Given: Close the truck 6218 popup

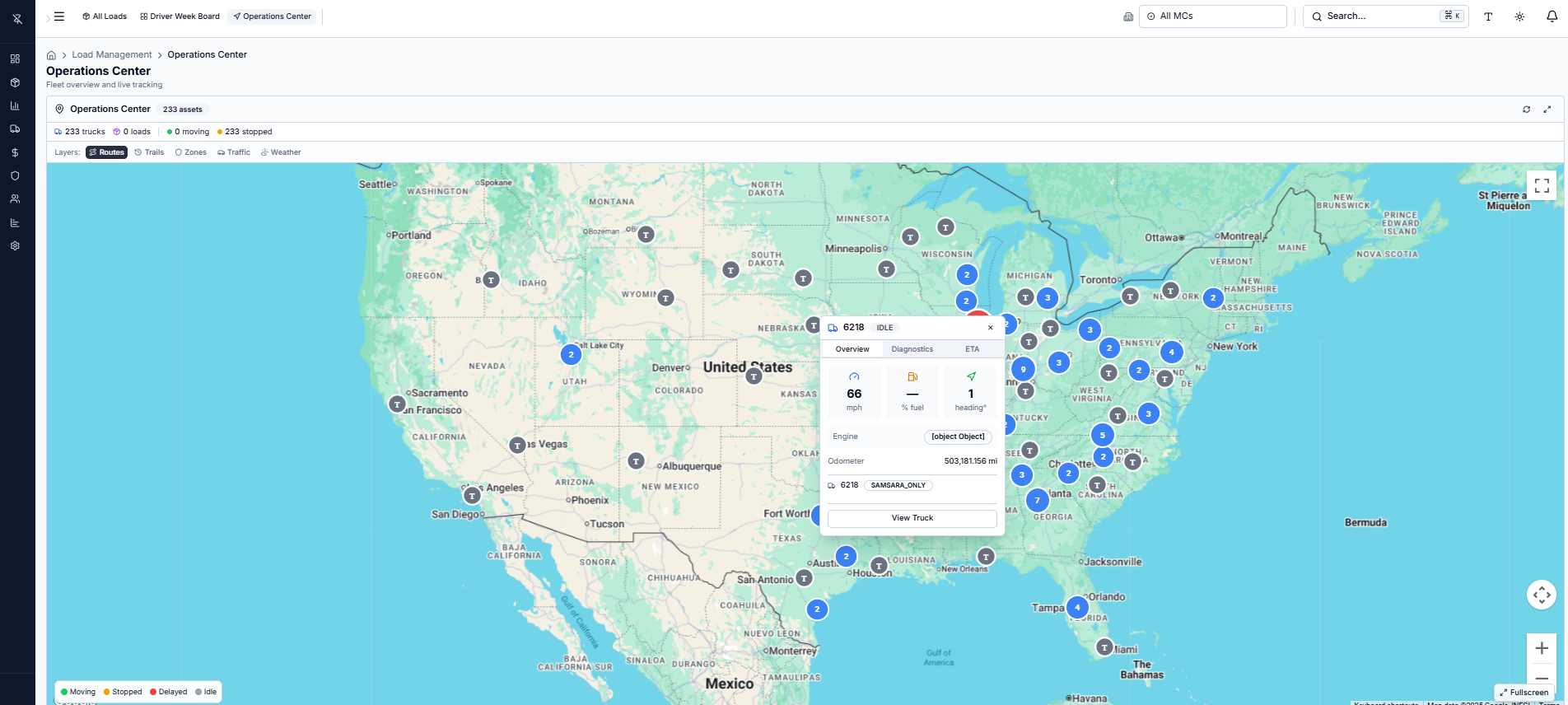Looking at the screenshot, I should (x=990, y=328).
